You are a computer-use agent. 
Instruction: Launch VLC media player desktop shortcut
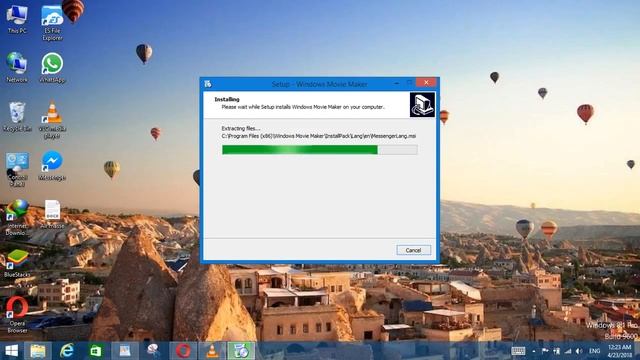coord(52,120)
